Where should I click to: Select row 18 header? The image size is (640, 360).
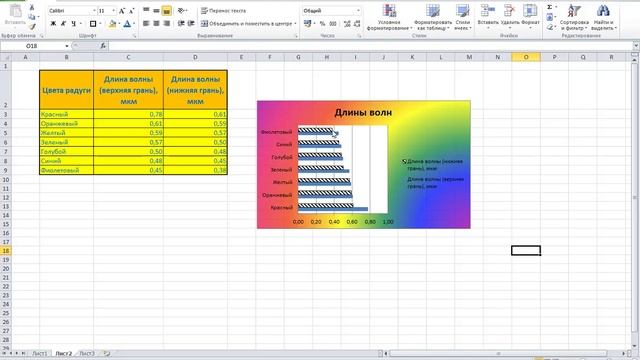click(x=6, y=251)
